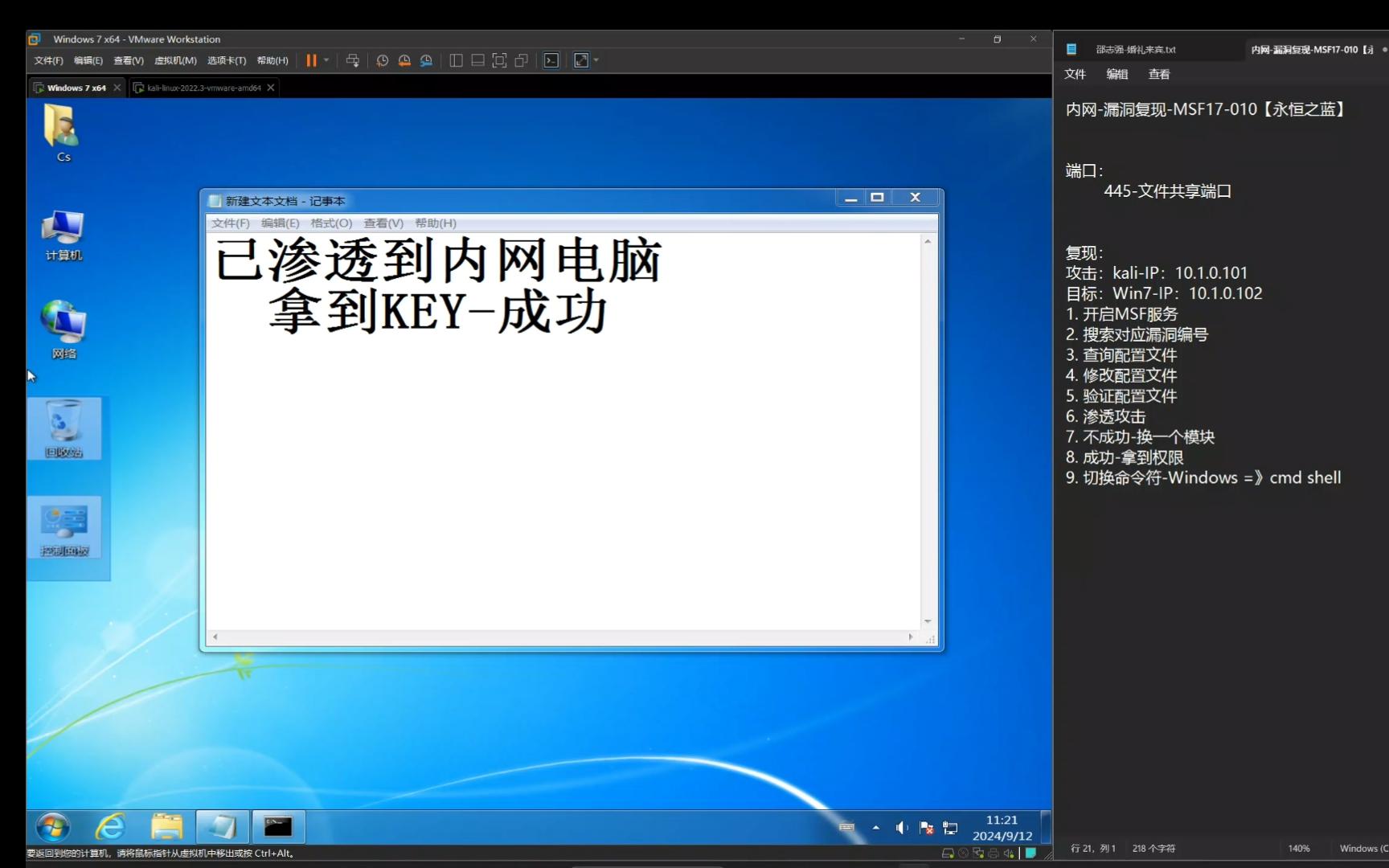Launch Internet Explorer from the taskbar
Screen dimensions: 1389x868
[x=110, y=827]
